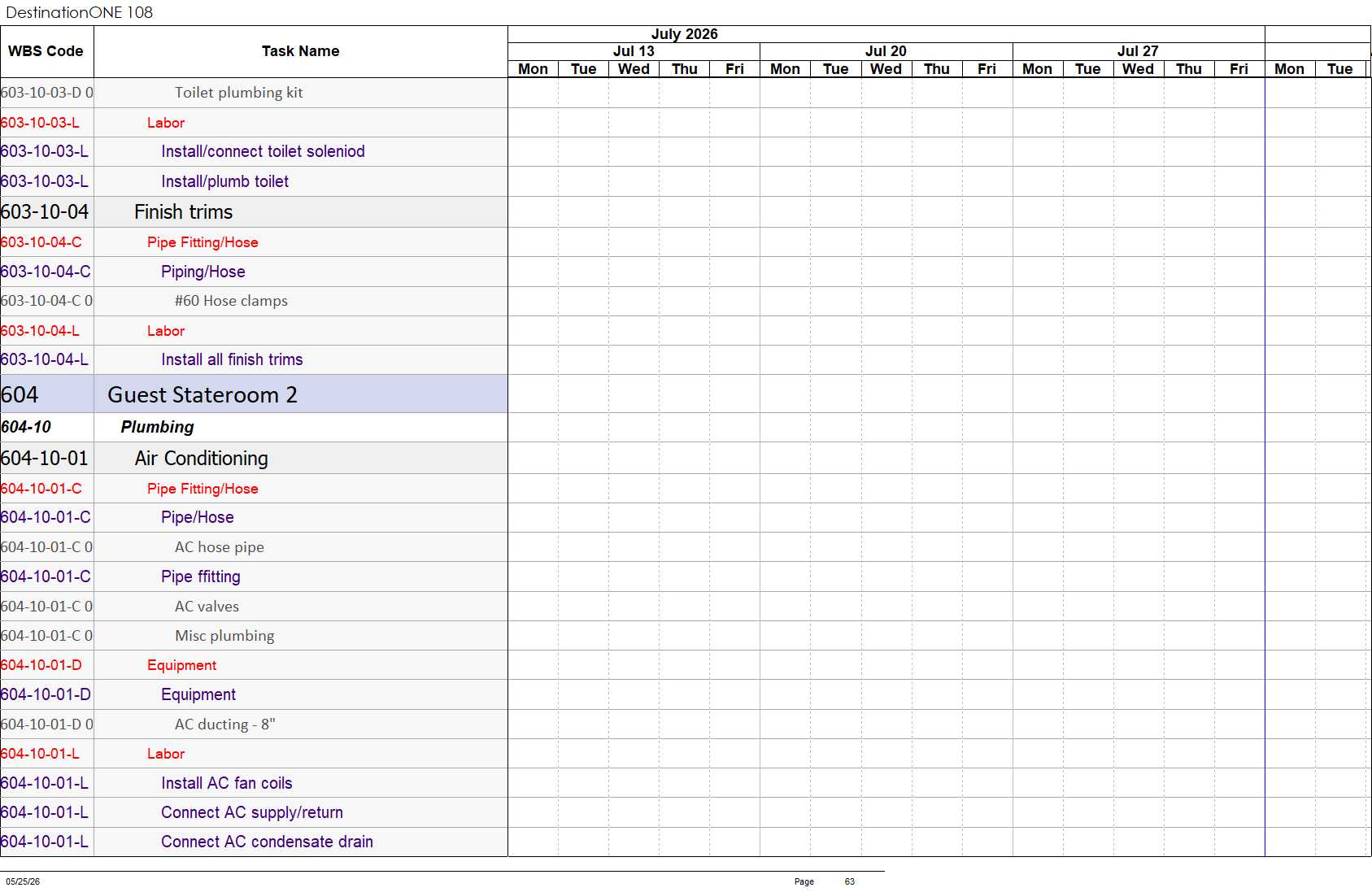Screen dimensions: 1372x892
Task: Click WBS code 603-10-03-D 0
Action: pos(46,93)
